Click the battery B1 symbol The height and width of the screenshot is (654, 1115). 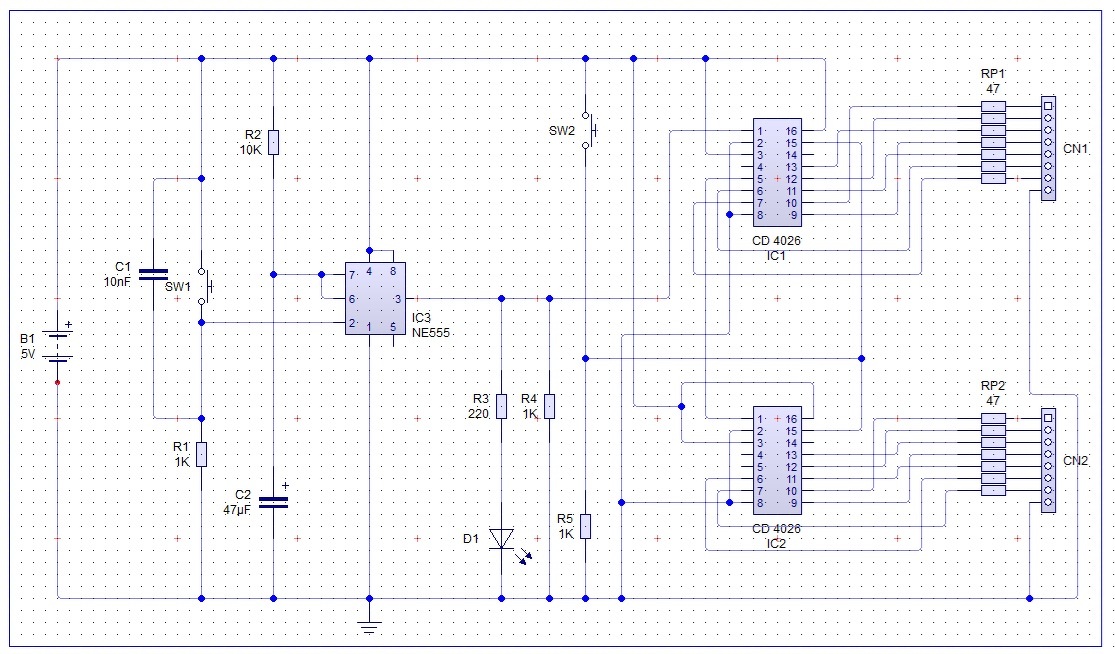(58, 346)
